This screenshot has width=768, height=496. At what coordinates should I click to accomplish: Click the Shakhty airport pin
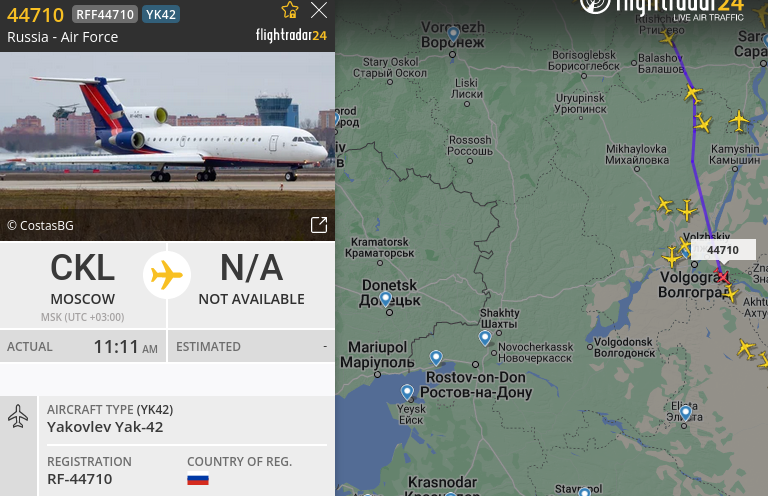485,338
